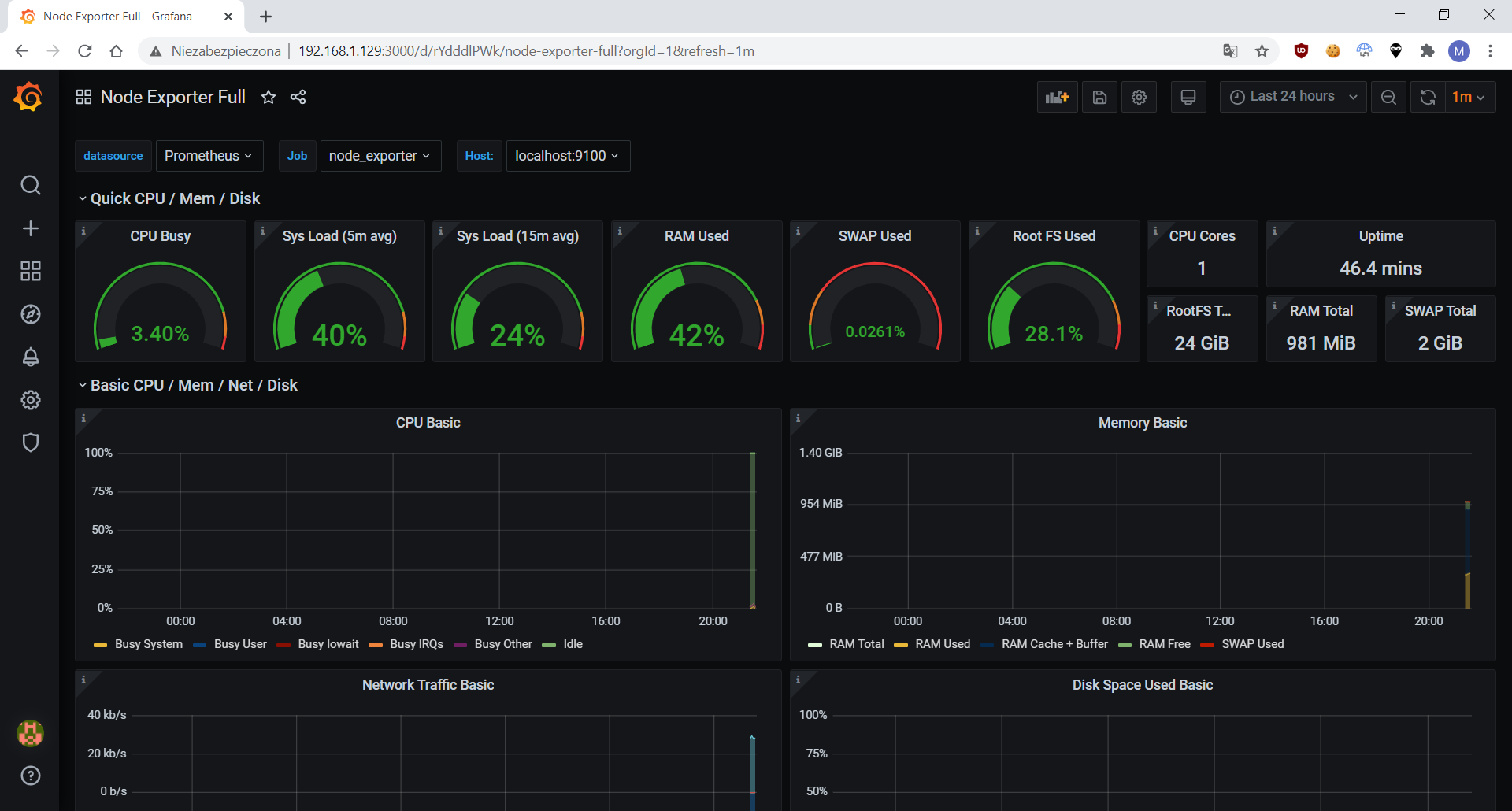Viewport: 1512px width, 811px height.
Task: Click info icon on SWAP Used panel
Action: pos(798,231)
